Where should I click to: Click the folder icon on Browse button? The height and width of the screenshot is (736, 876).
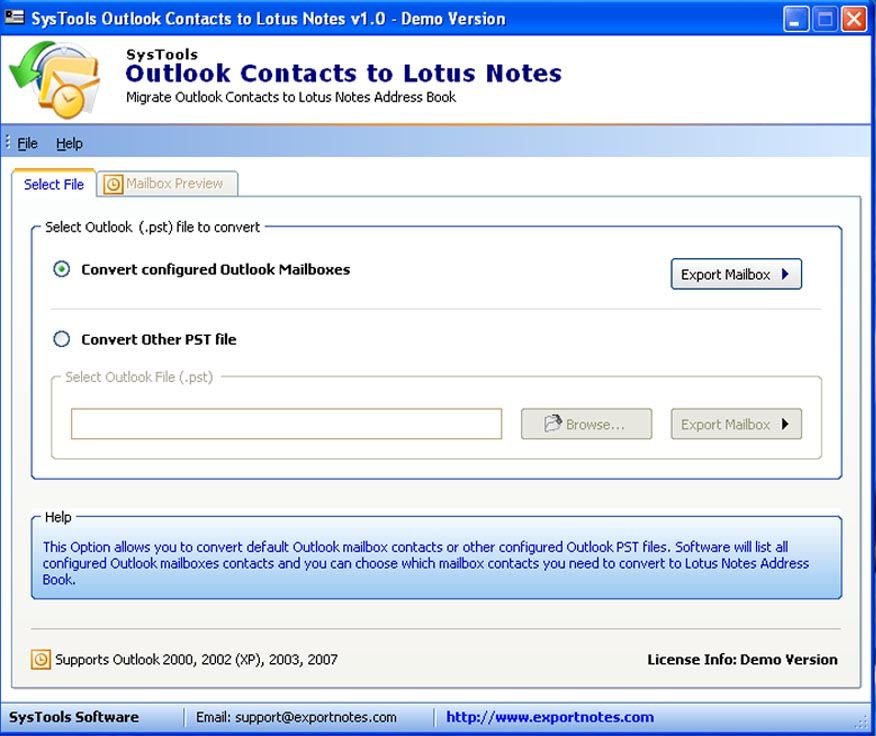tap(553, 424)
